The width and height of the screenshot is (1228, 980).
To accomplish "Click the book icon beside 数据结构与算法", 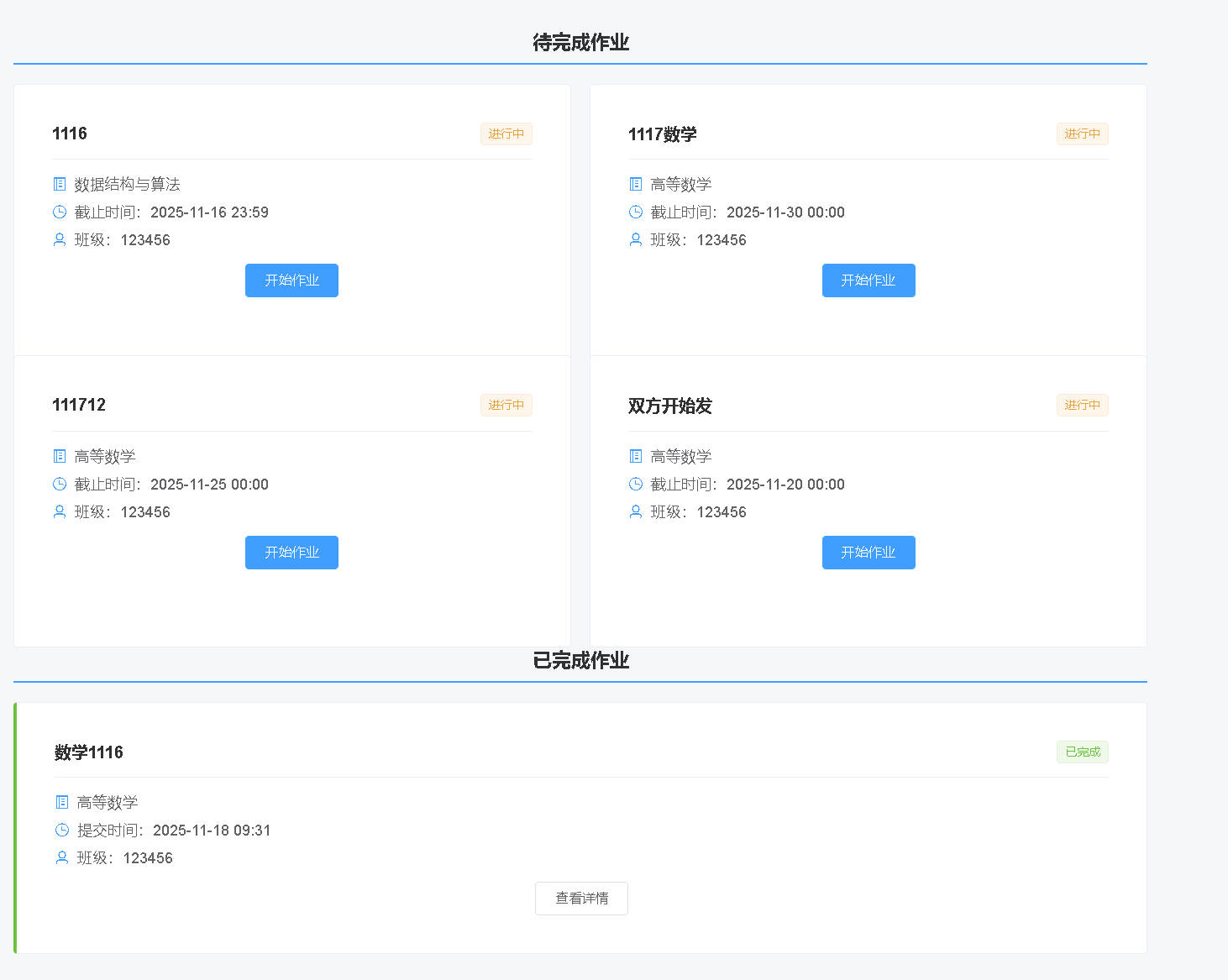I will [x=60, y=184].
